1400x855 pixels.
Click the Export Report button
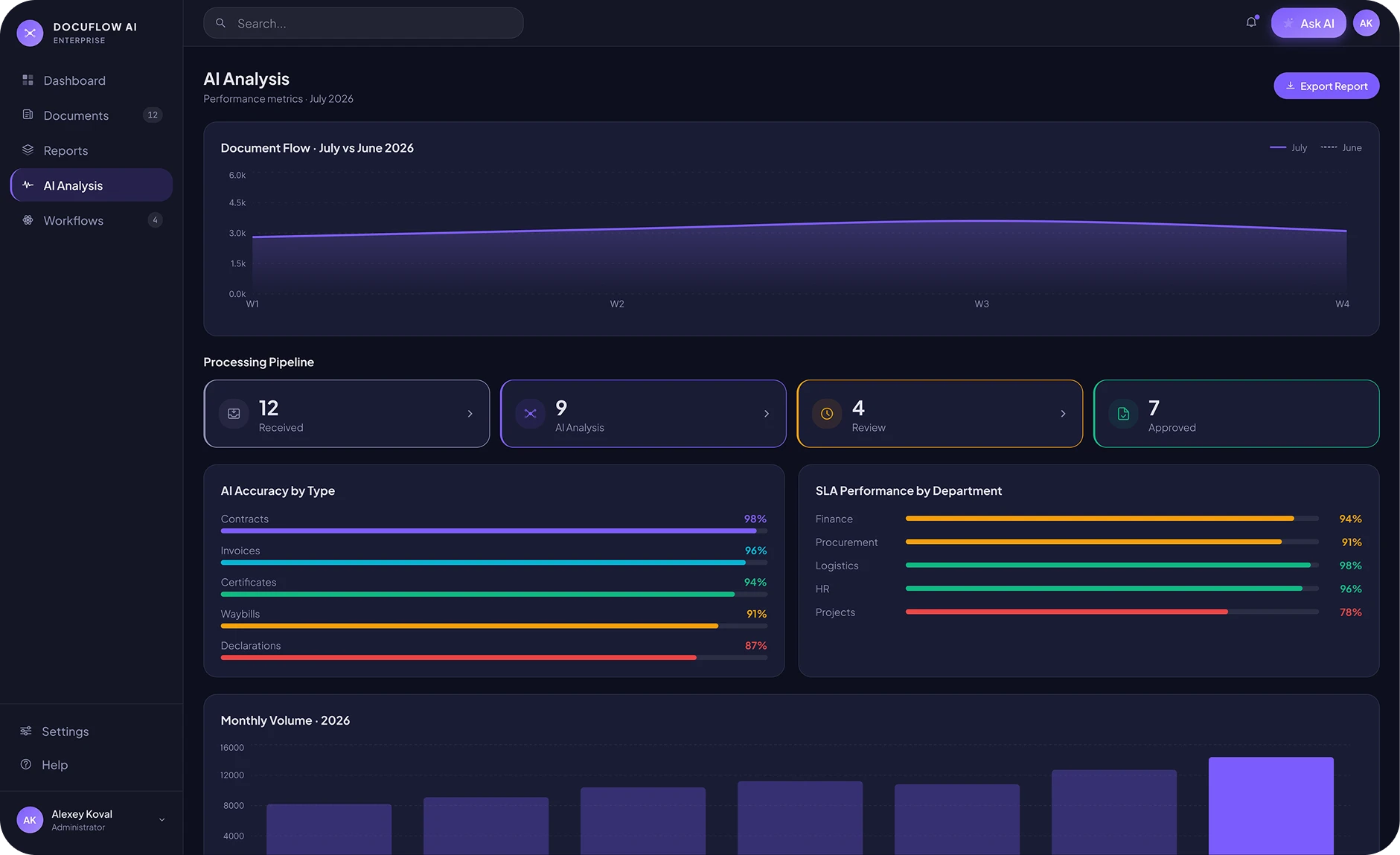pos(1326,86)
